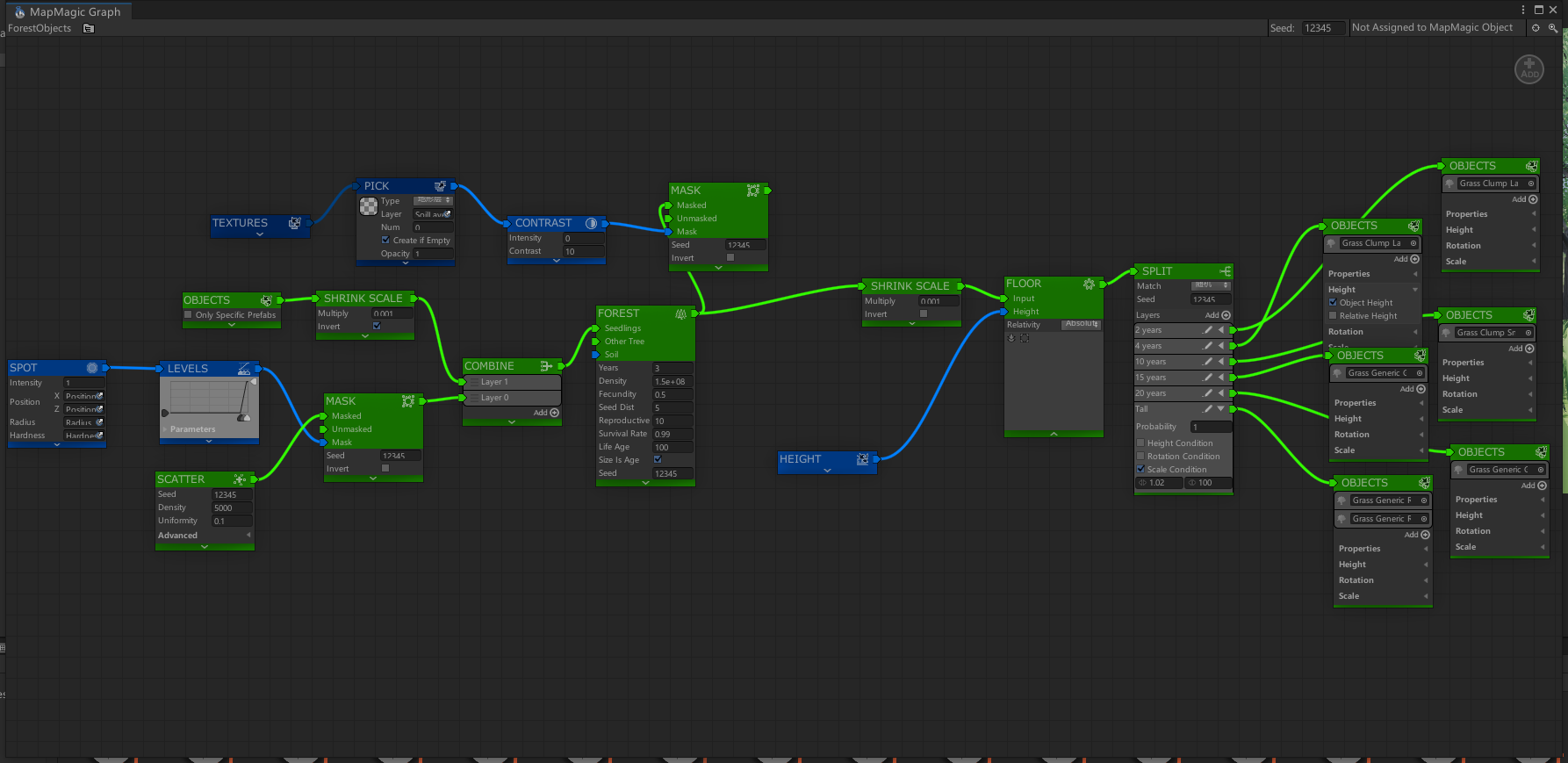Viewport: 1568px width, 763px height.
Task: Click the HEIGHT node's header icon
Action: [863, 459]
